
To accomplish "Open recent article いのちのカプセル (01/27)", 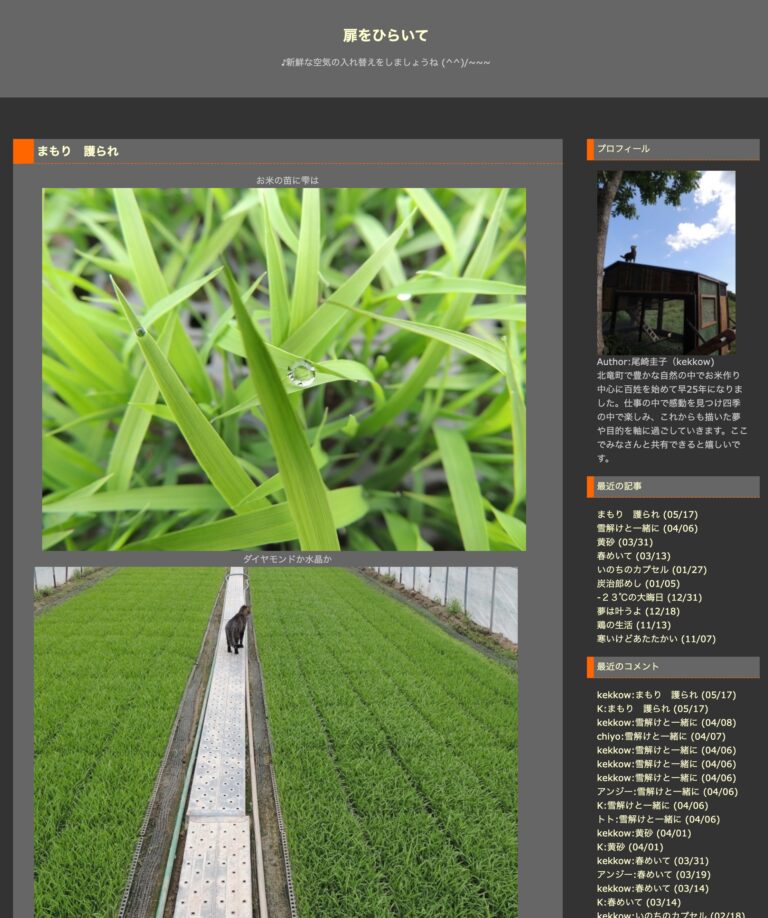I will tap(651, 570).
